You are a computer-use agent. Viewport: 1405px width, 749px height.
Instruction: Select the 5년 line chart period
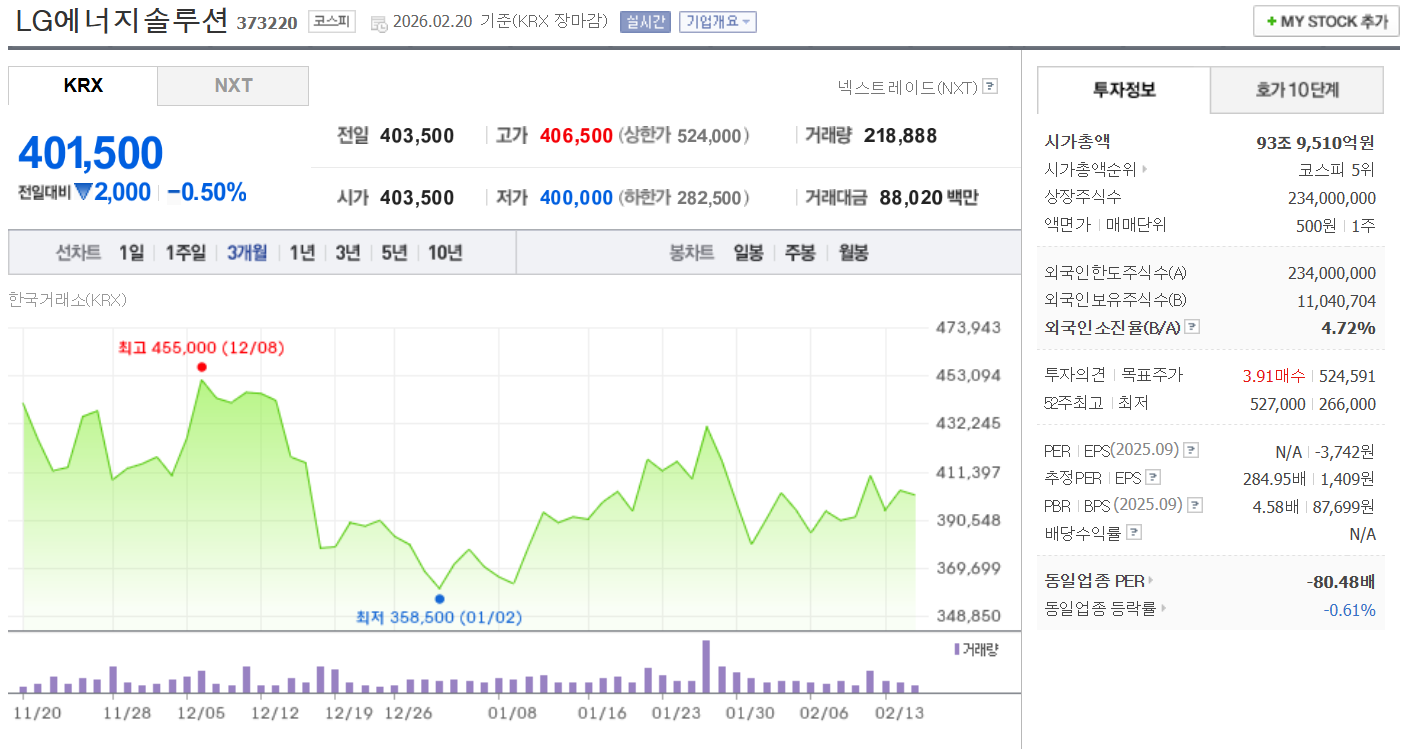[394, 253]
